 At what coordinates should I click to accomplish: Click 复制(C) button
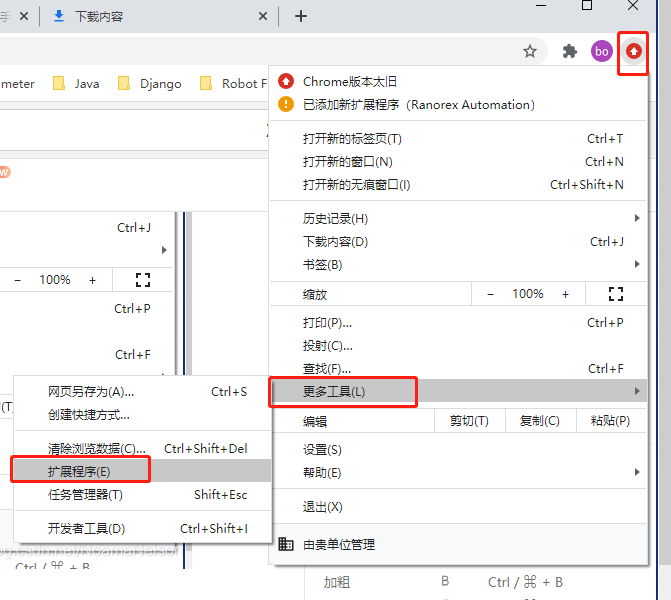coord(540,421)
